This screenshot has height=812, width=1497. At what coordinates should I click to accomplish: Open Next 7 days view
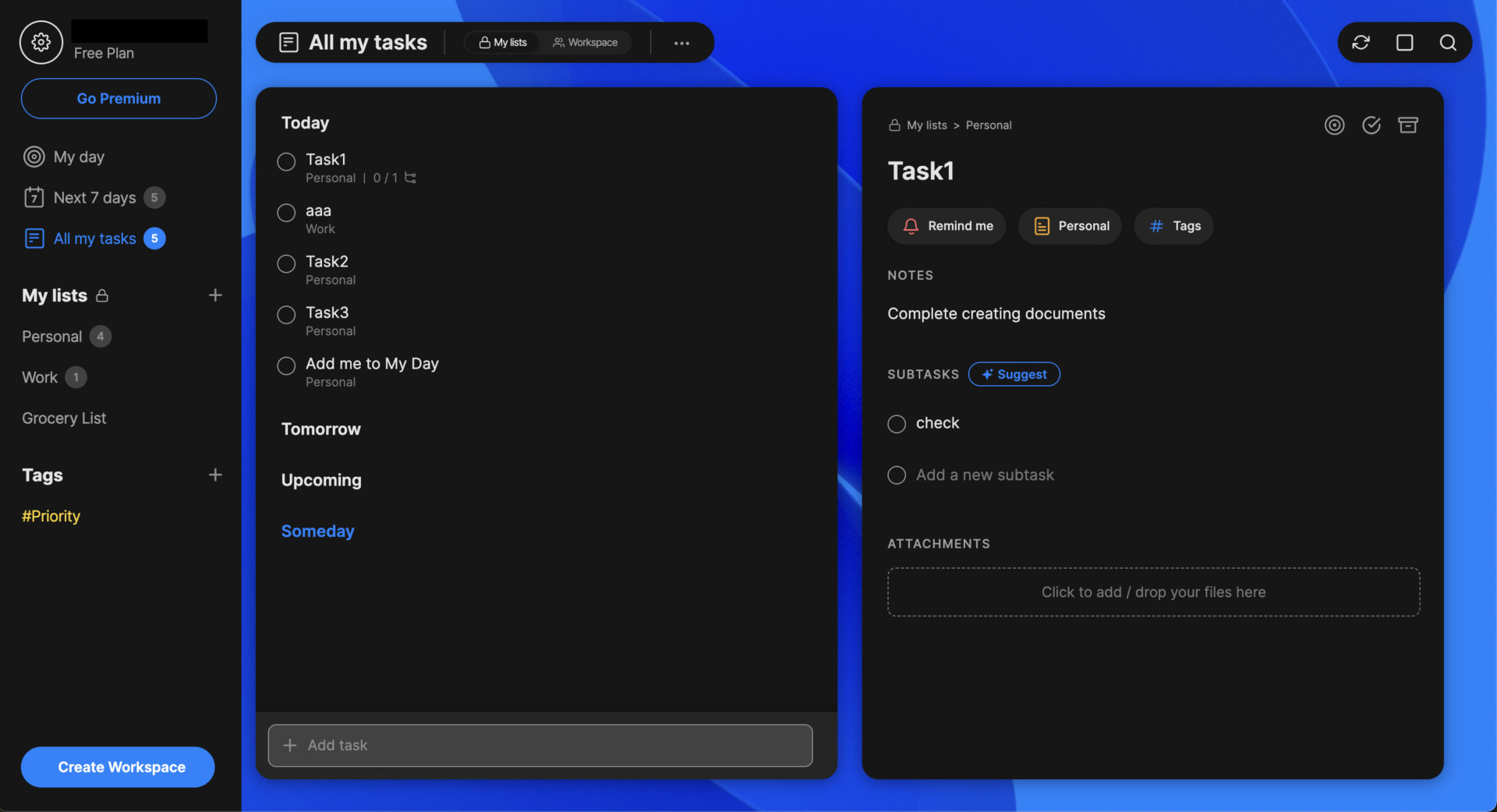click(x=94, y=198)
